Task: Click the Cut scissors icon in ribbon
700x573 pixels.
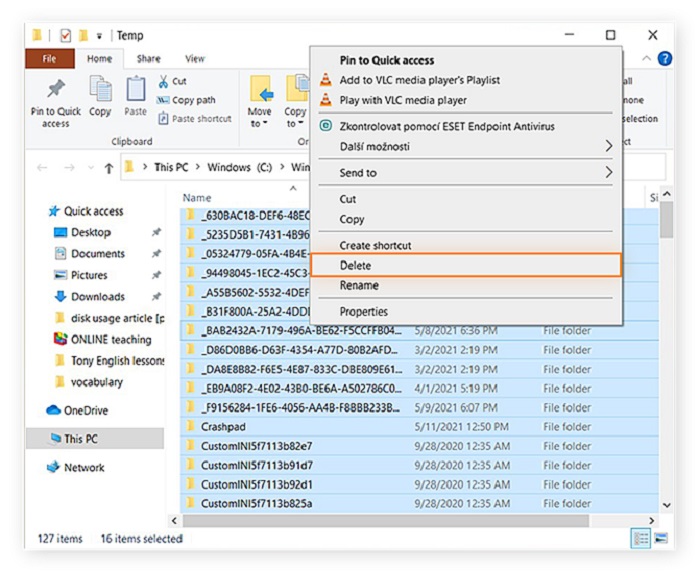Action: pos(163,81)
